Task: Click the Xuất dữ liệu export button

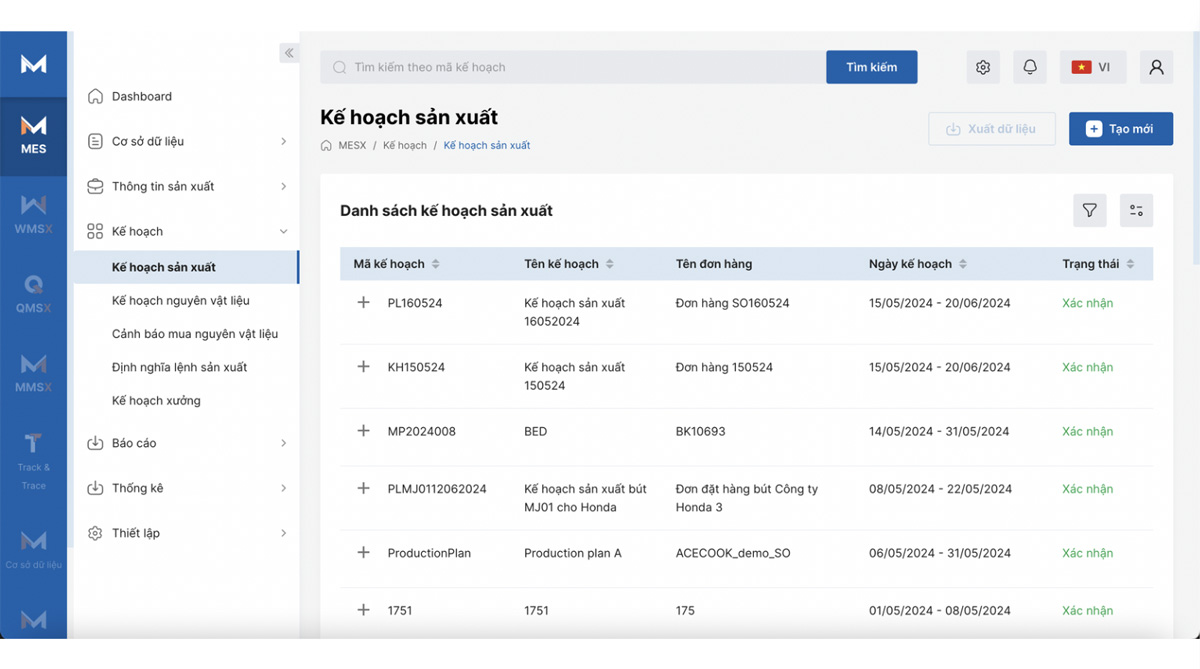Action: coord(992,129)
